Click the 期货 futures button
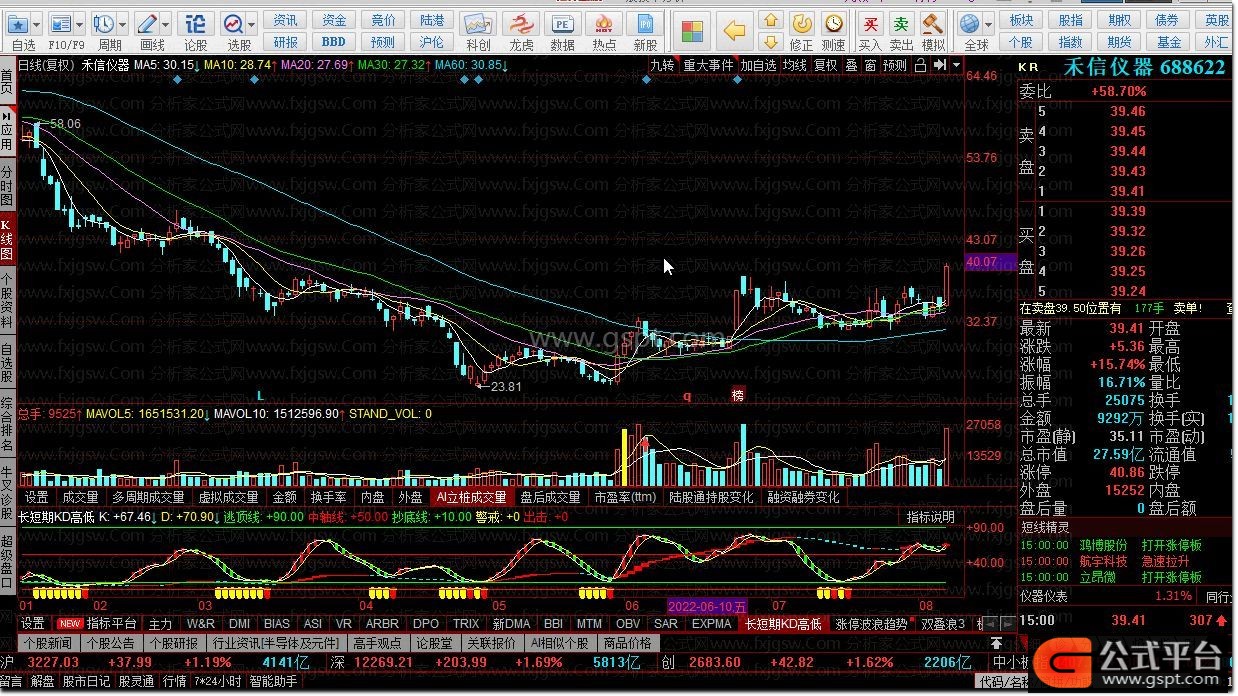The width and height of the screenshot is (1238, 696). [1120, 42]
